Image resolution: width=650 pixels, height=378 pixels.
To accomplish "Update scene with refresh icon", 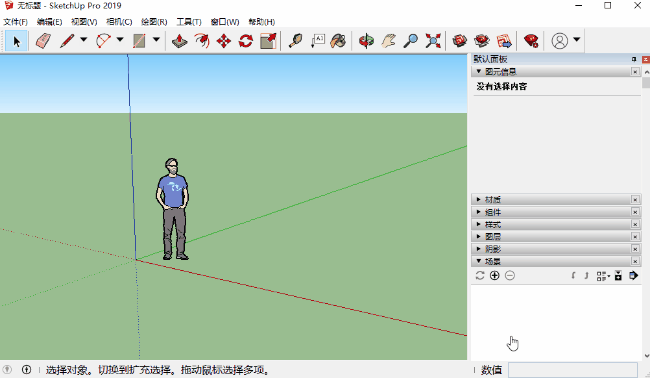I will click(480, 276).
